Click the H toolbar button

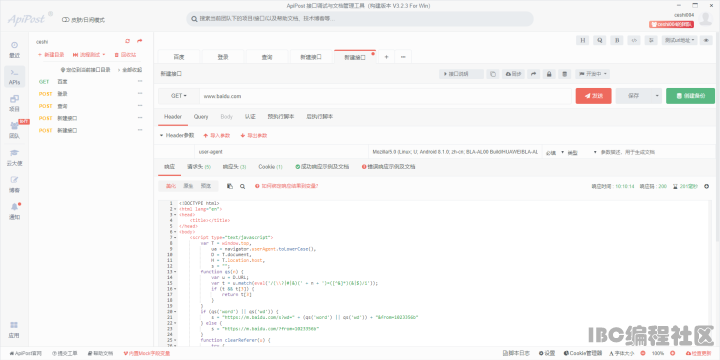tap(583, 40)
